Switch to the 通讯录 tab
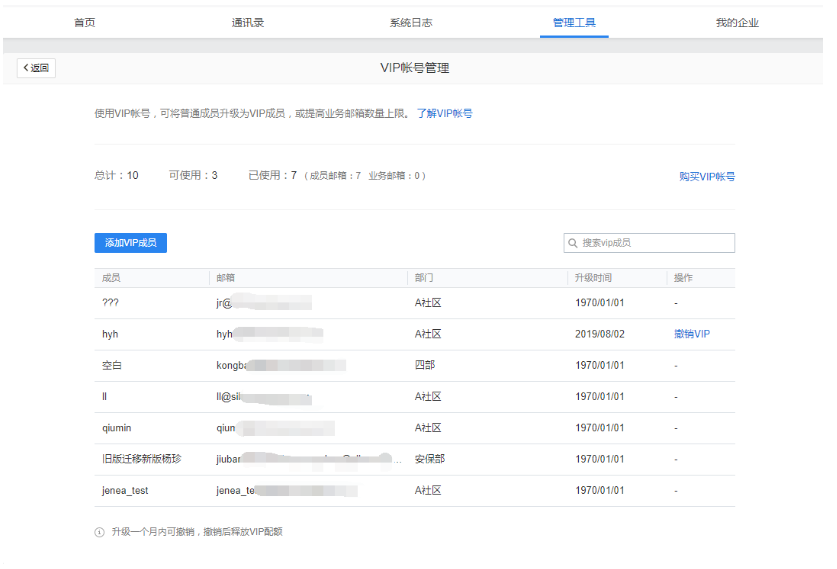This screenshot has height=569, width=837. click(248, 22)
